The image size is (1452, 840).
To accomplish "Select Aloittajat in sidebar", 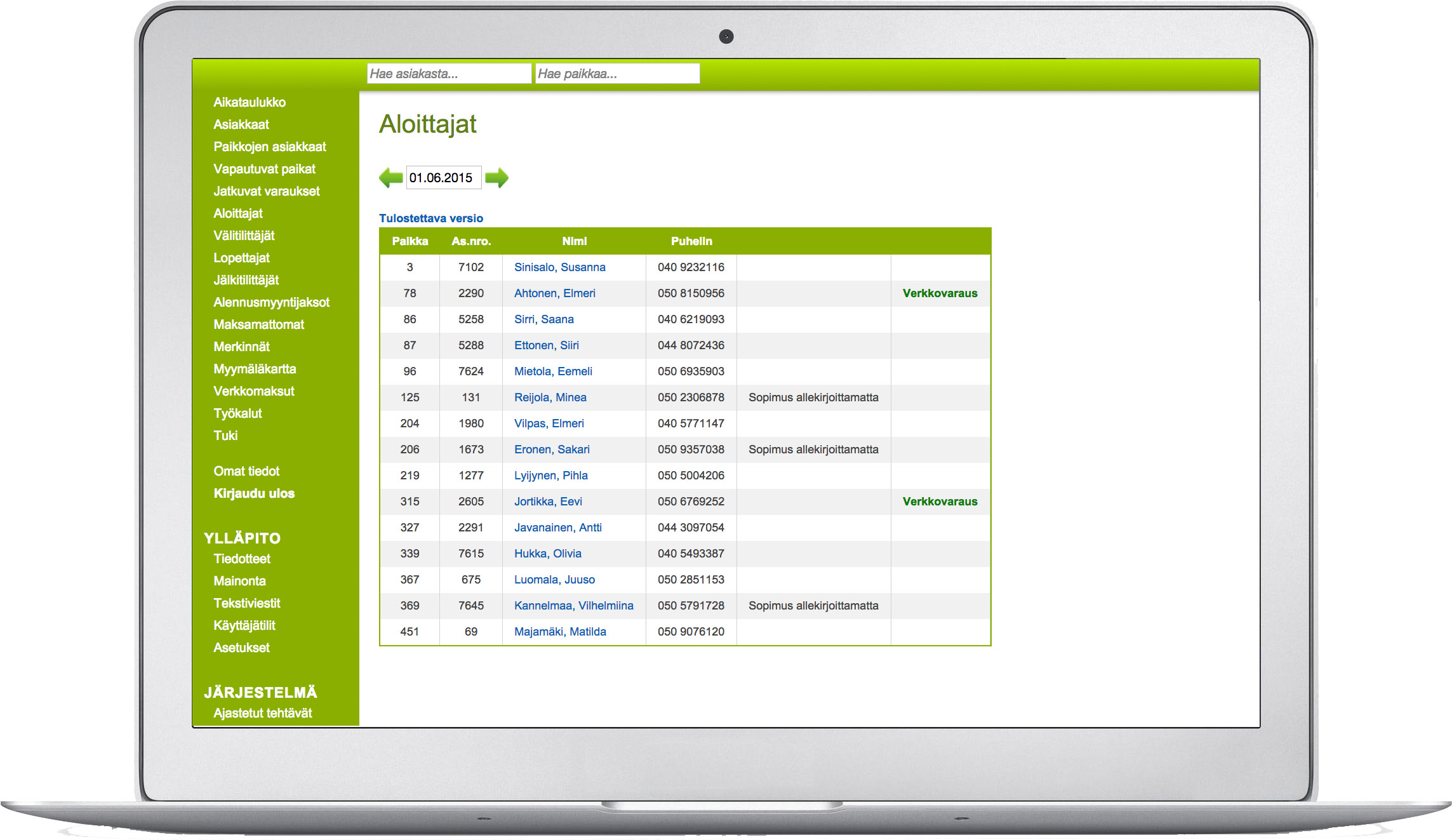I will pyautogui.click(x=238, y=213).
